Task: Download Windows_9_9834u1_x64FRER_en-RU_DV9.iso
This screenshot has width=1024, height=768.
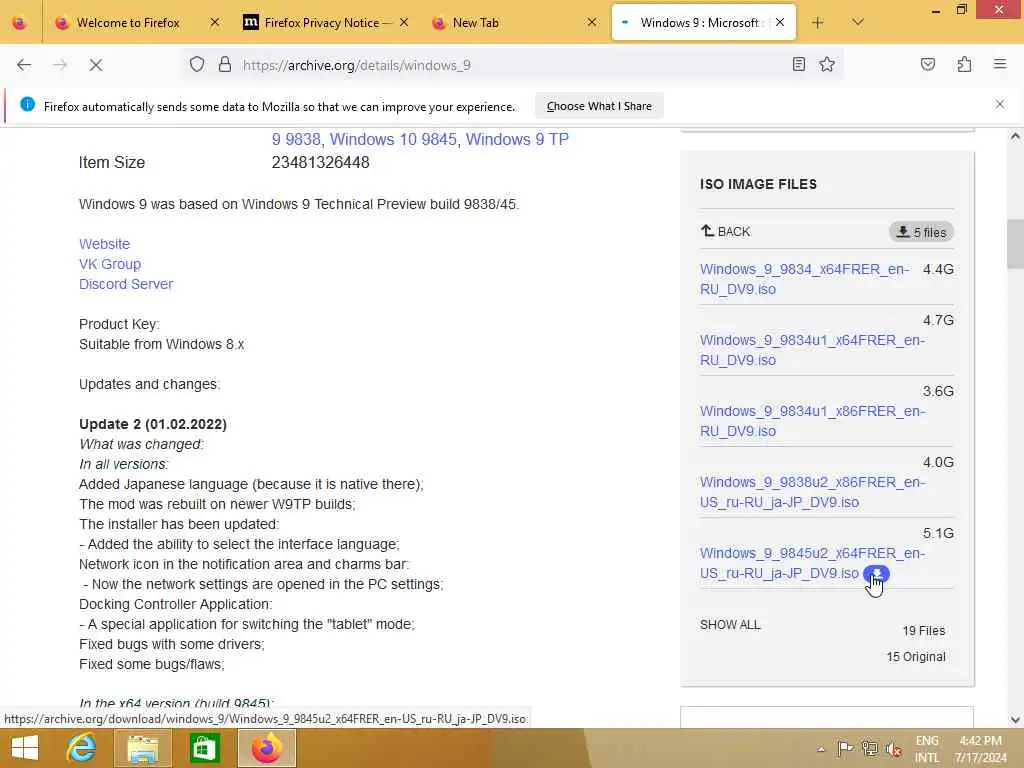Action: click(x=812, y=350)
